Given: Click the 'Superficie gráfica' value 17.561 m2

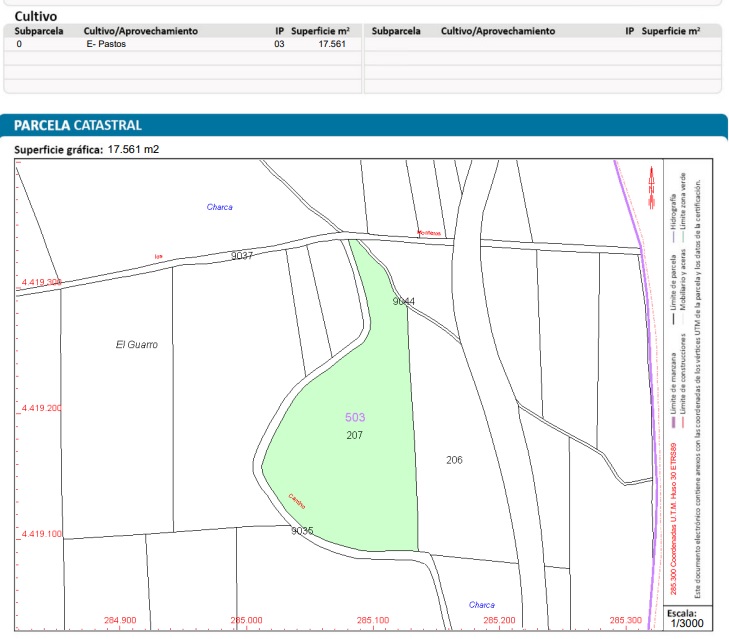Looking at the screenshot, I should 133,150.
